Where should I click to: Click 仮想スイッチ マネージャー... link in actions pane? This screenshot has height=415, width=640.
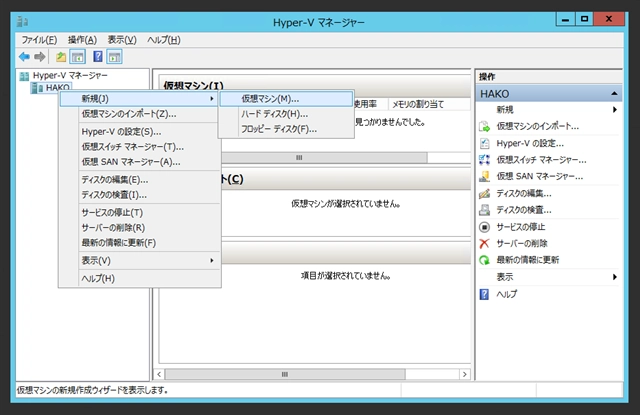(541, 160)
